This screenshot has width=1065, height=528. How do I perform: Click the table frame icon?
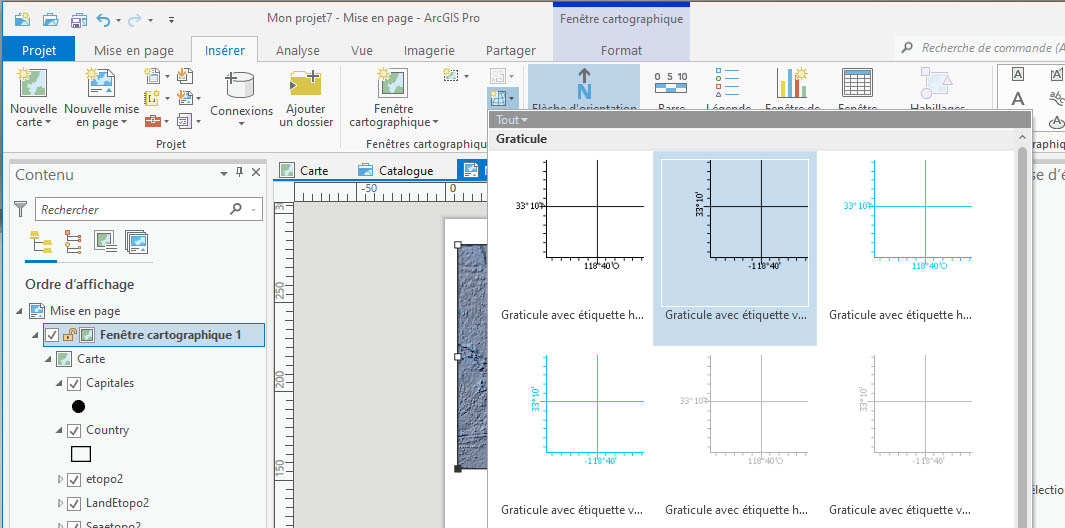857,84
